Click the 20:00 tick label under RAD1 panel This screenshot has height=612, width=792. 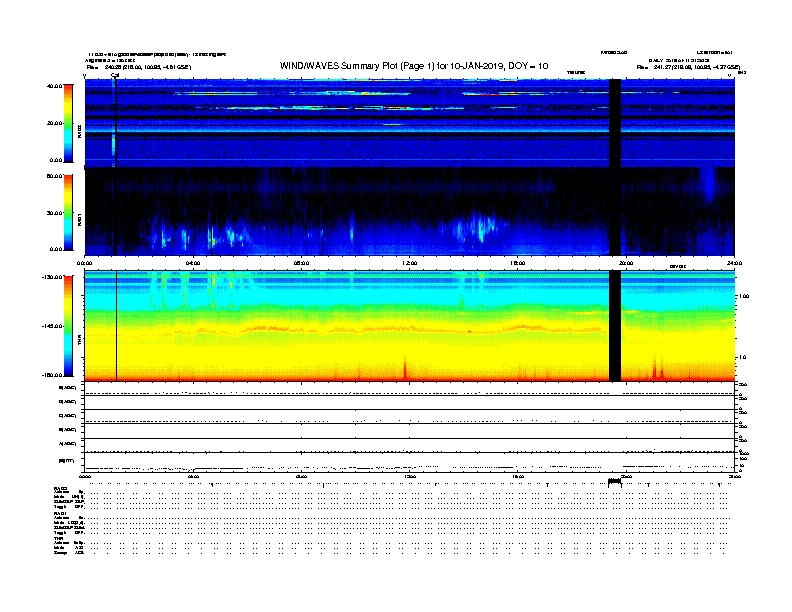[626, 263]
